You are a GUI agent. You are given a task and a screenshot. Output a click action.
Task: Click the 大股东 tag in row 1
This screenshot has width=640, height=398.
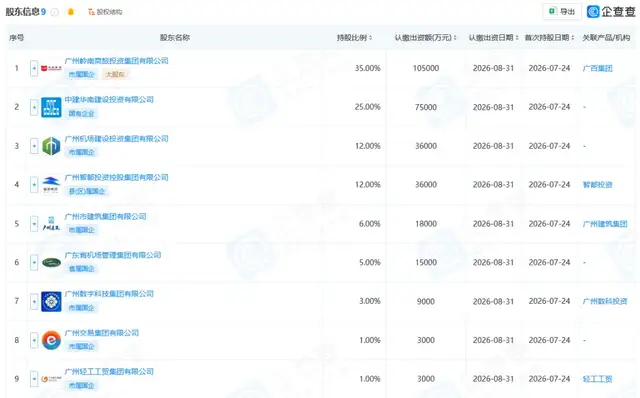(115, 74)
